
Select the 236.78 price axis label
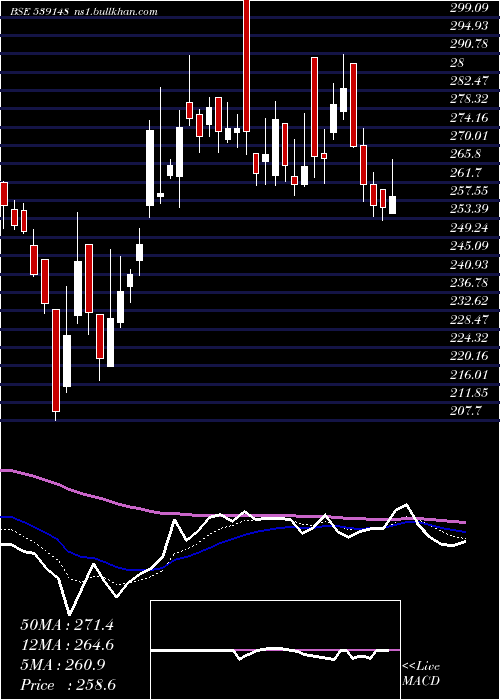pyautogui.click(x=469, y=283)
